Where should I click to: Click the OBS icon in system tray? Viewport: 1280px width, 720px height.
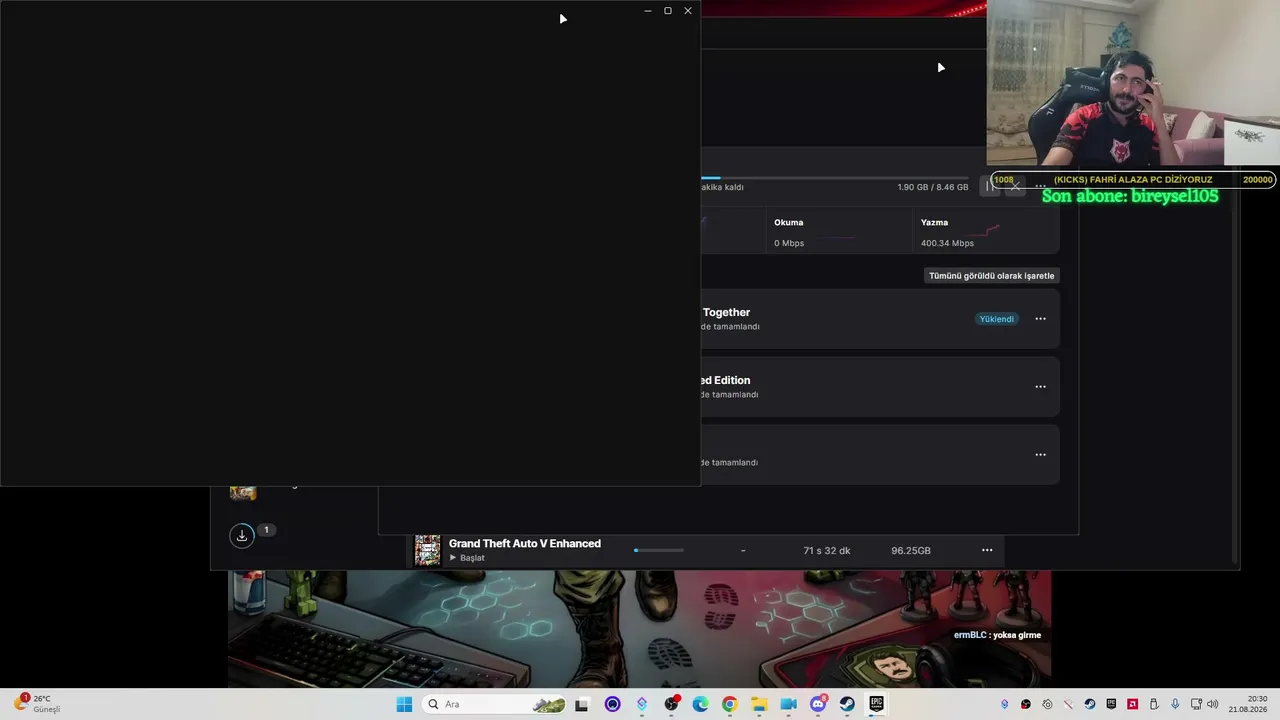(1026, 704)
